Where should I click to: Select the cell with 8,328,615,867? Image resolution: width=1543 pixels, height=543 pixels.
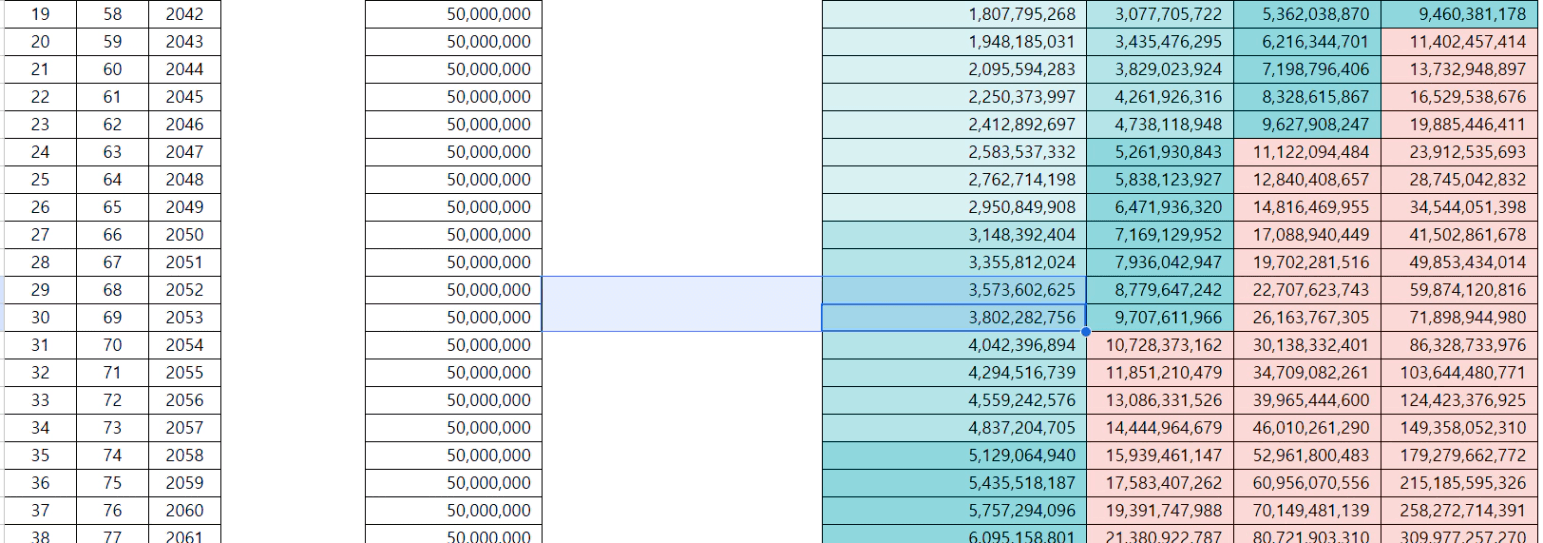pyautogui.click(x=1307, y=97)
